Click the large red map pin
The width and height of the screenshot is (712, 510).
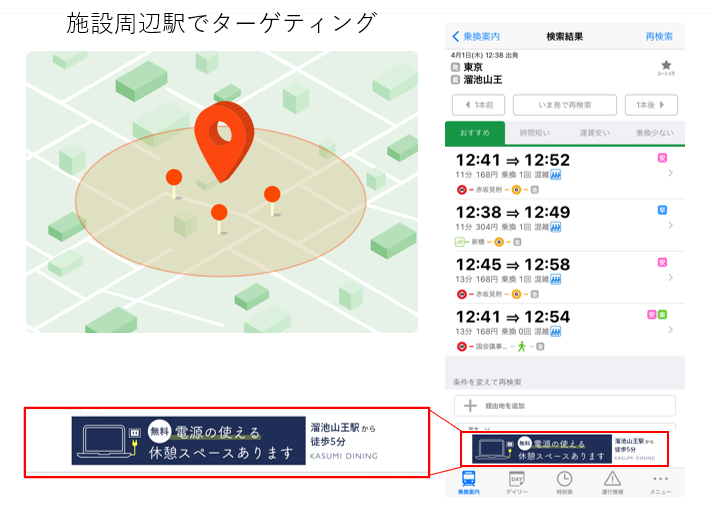(x=224, y=142)
